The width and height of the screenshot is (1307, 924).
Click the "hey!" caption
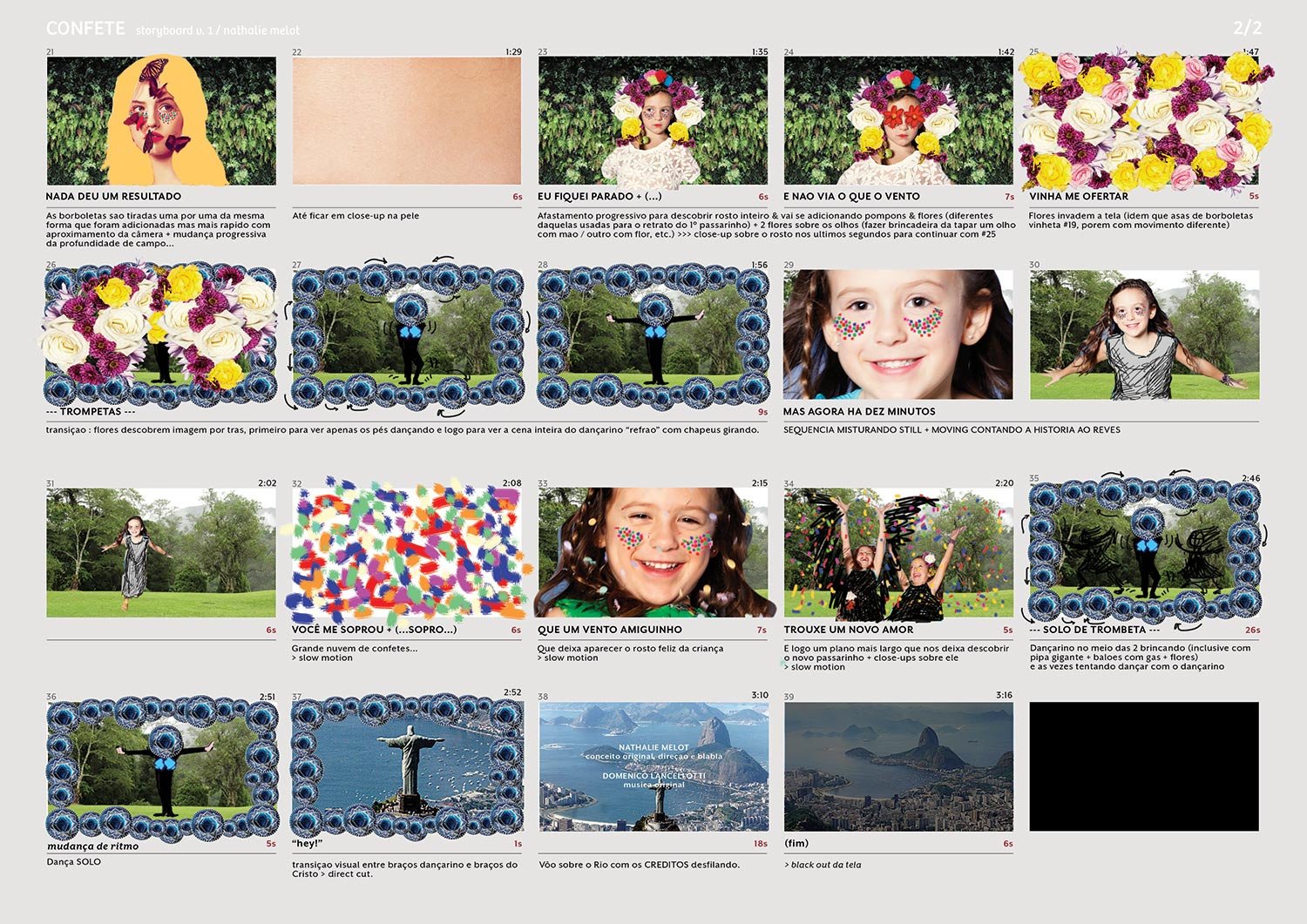pyautogui.click(x=308, y=843)
